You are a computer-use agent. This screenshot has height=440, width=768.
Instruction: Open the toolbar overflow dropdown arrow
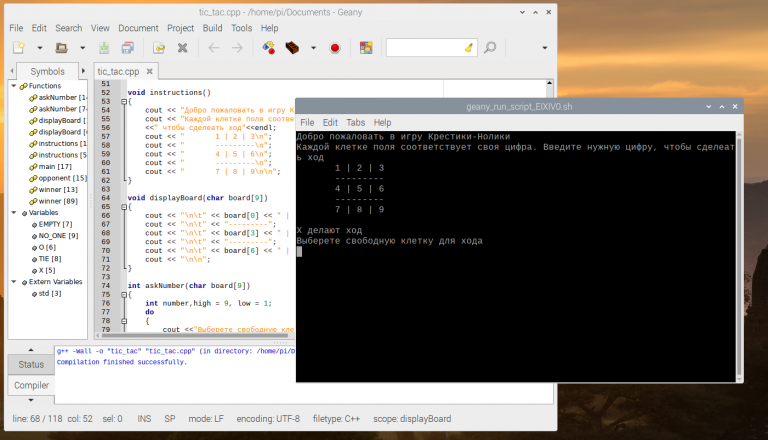click(x=545, y=48)
